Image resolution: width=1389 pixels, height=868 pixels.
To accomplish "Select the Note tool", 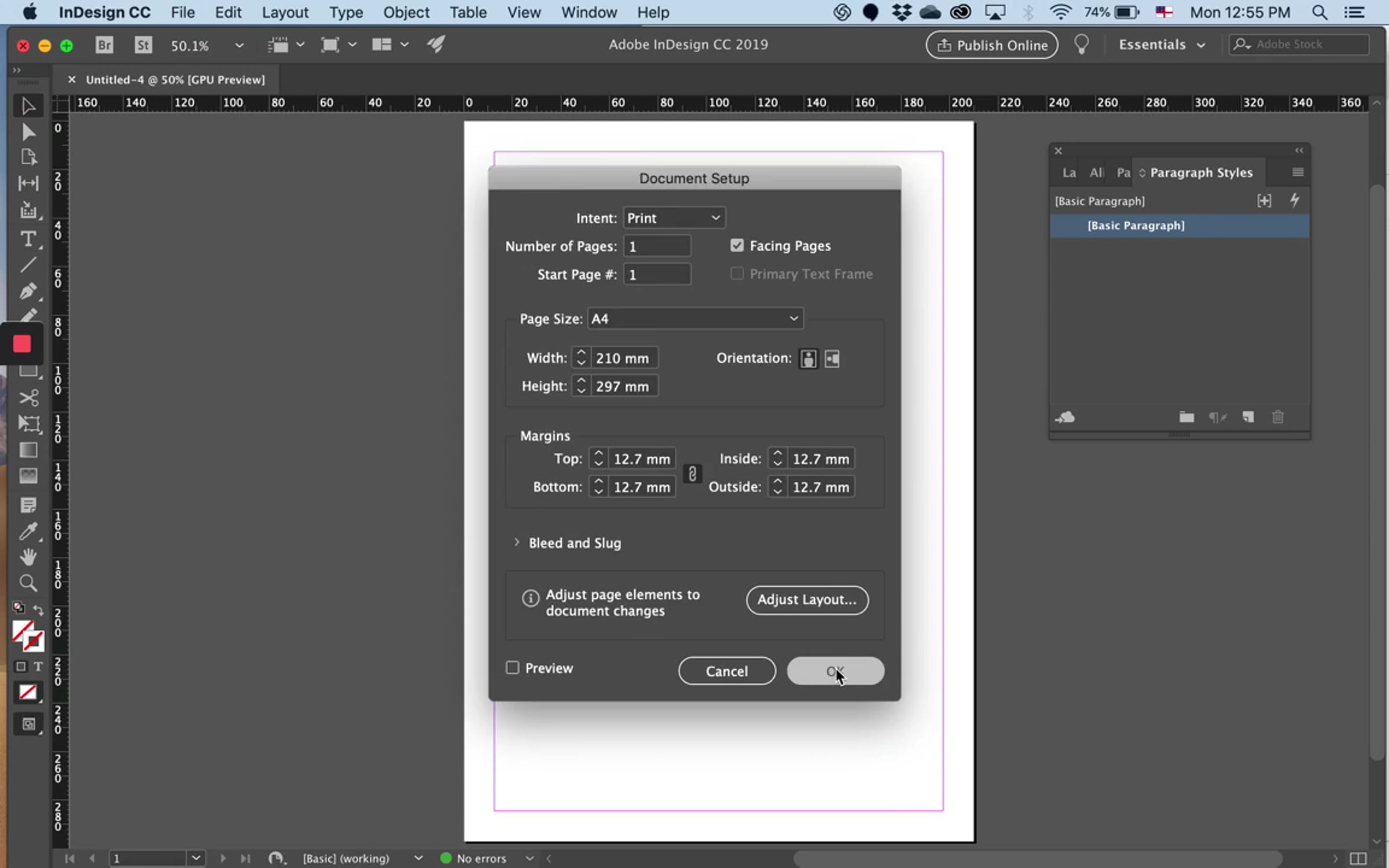I will 28,505.
